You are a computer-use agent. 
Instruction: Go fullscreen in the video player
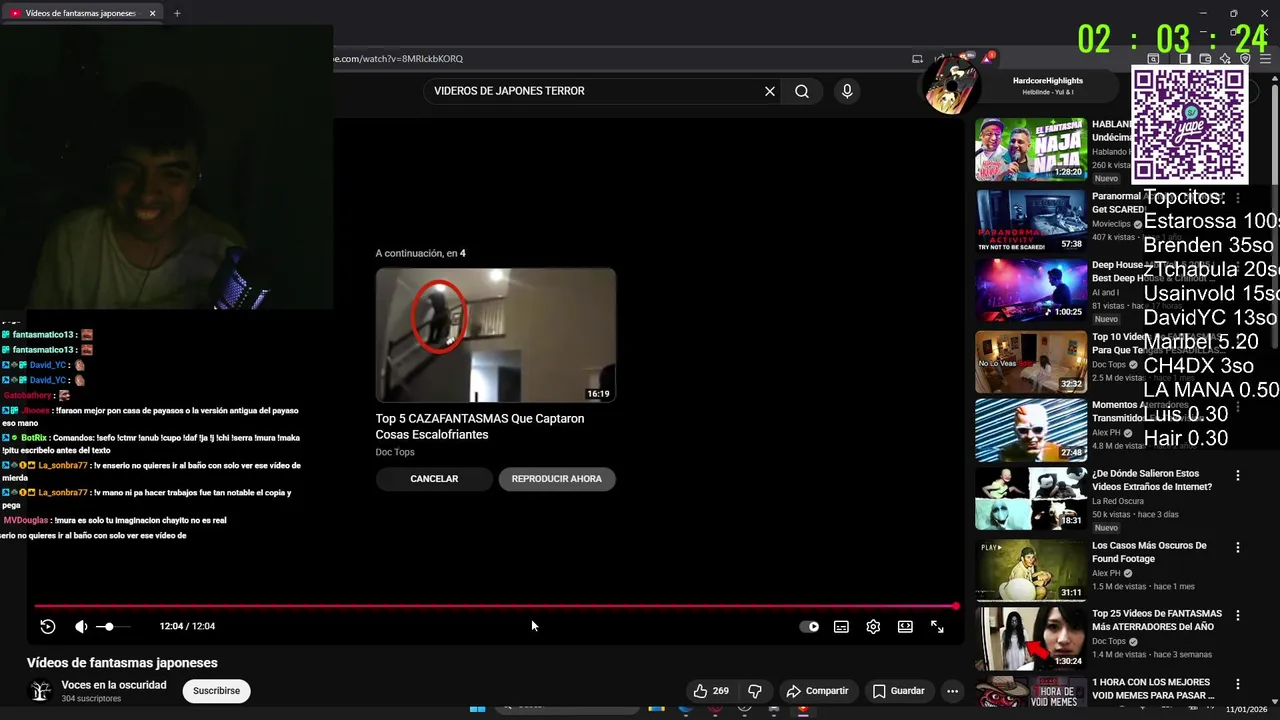[x=937, y=626]
